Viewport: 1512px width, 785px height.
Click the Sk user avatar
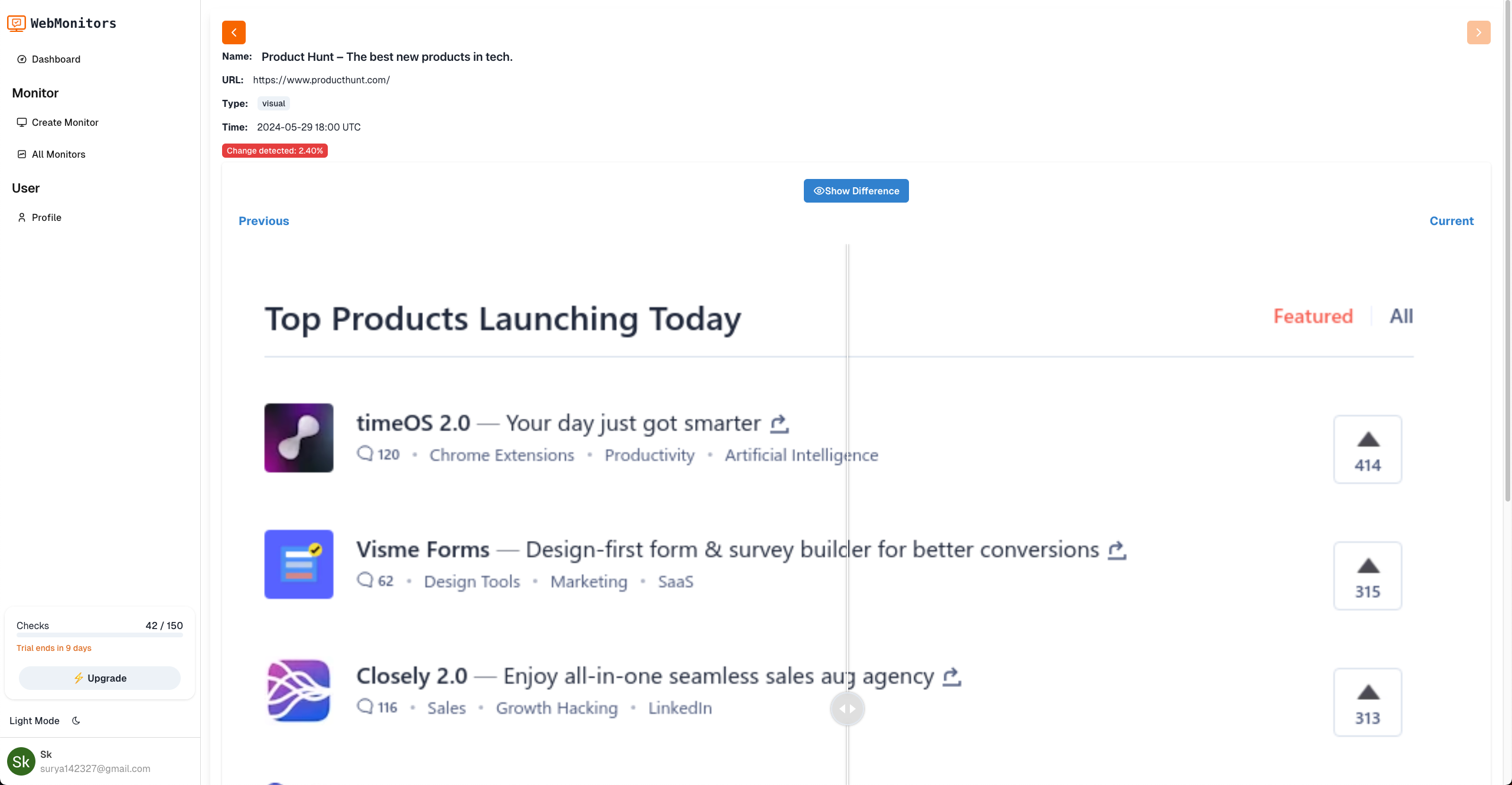pyautogui.click(x=21, y=761)
